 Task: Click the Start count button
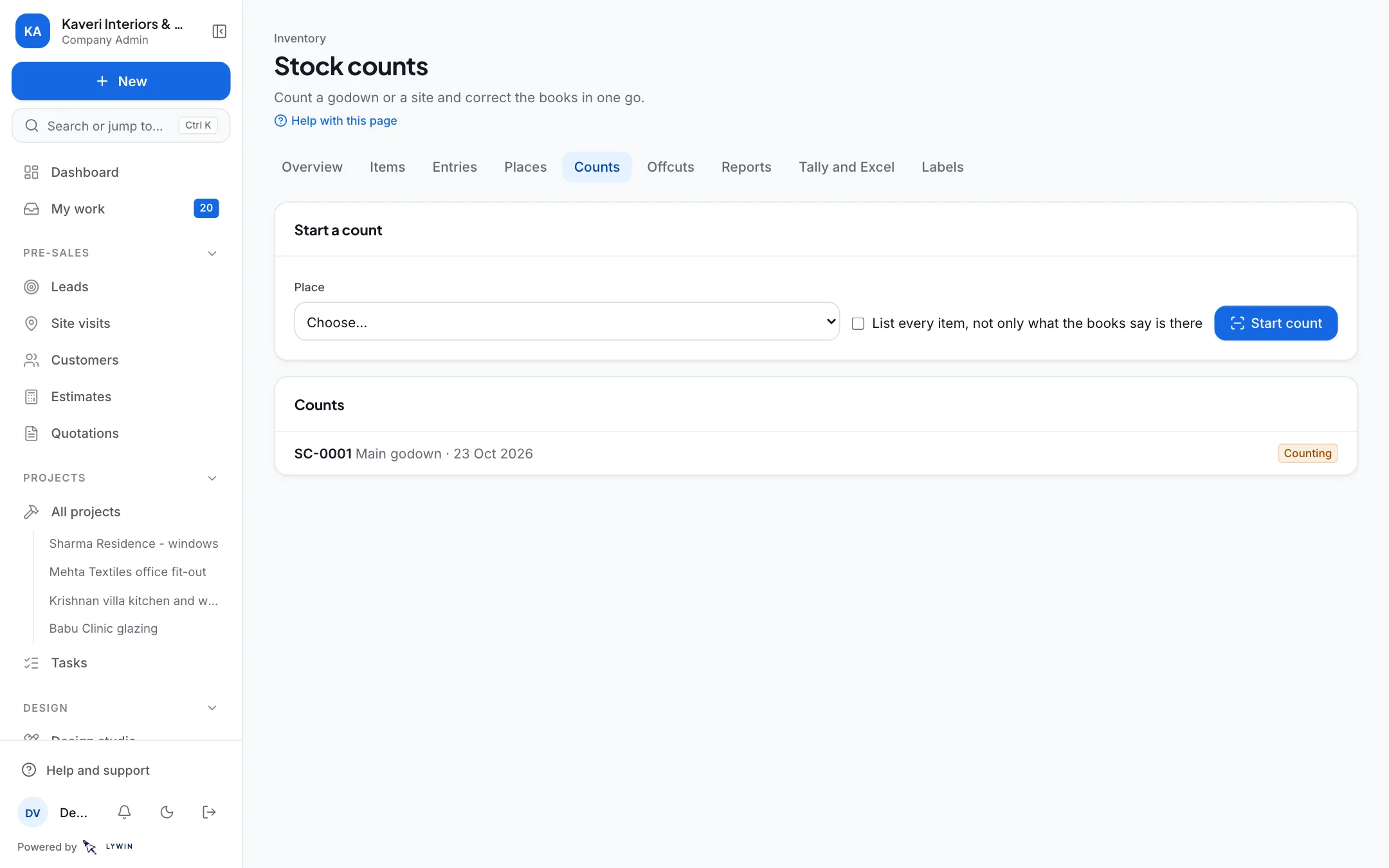pyautogui.click(x=1276, y=323)
